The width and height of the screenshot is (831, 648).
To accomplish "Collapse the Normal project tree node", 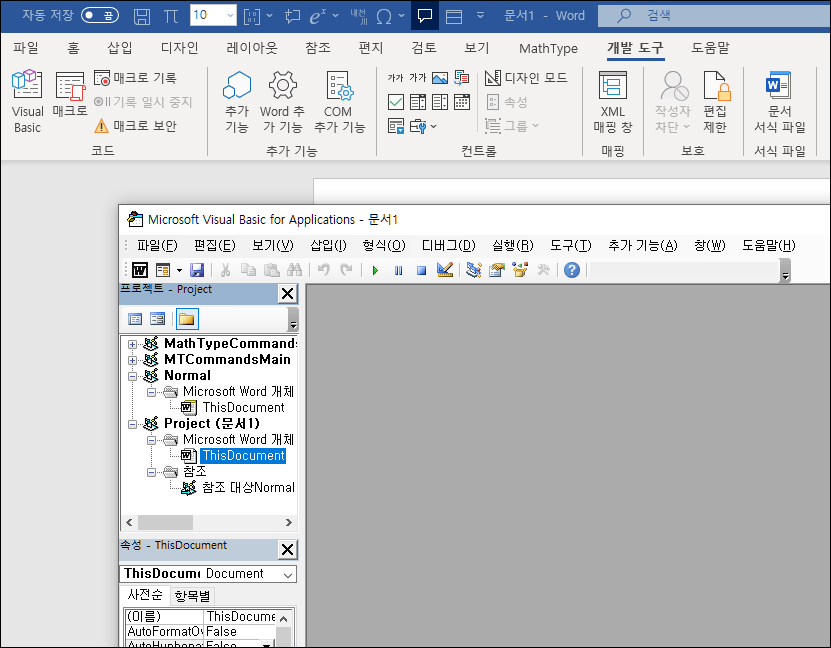I will tap(133, 375).
